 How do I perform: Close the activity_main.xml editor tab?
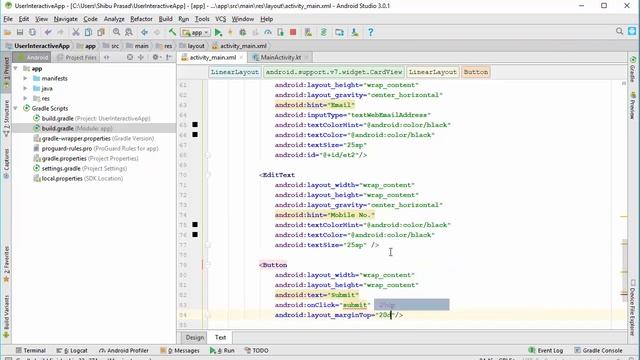click(x=241, y=58)
